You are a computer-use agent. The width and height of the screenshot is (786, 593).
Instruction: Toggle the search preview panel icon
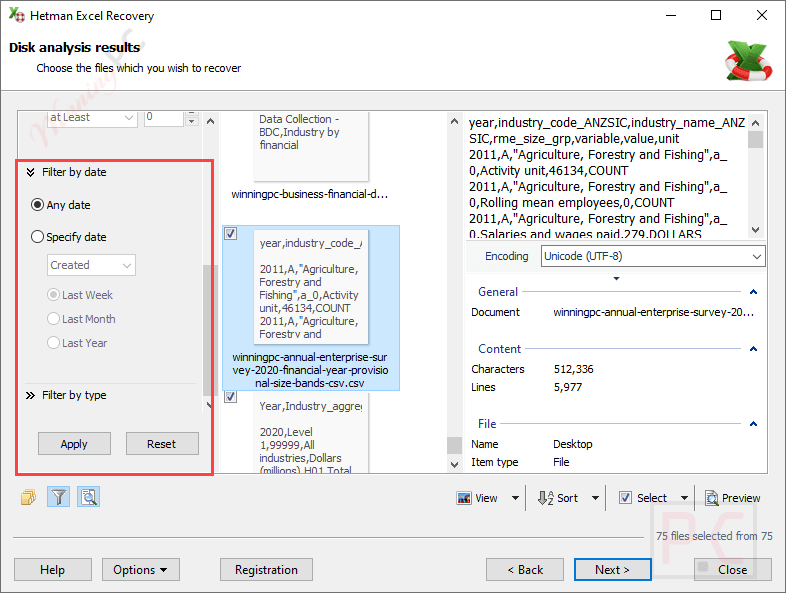pyautogui.click(x=89, y=497)
